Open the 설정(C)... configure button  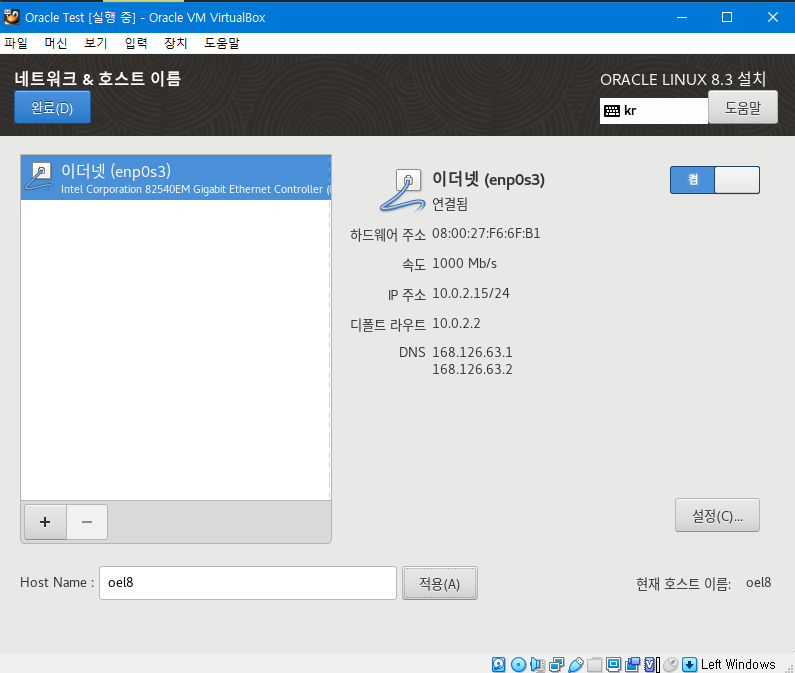click(717, 515)
